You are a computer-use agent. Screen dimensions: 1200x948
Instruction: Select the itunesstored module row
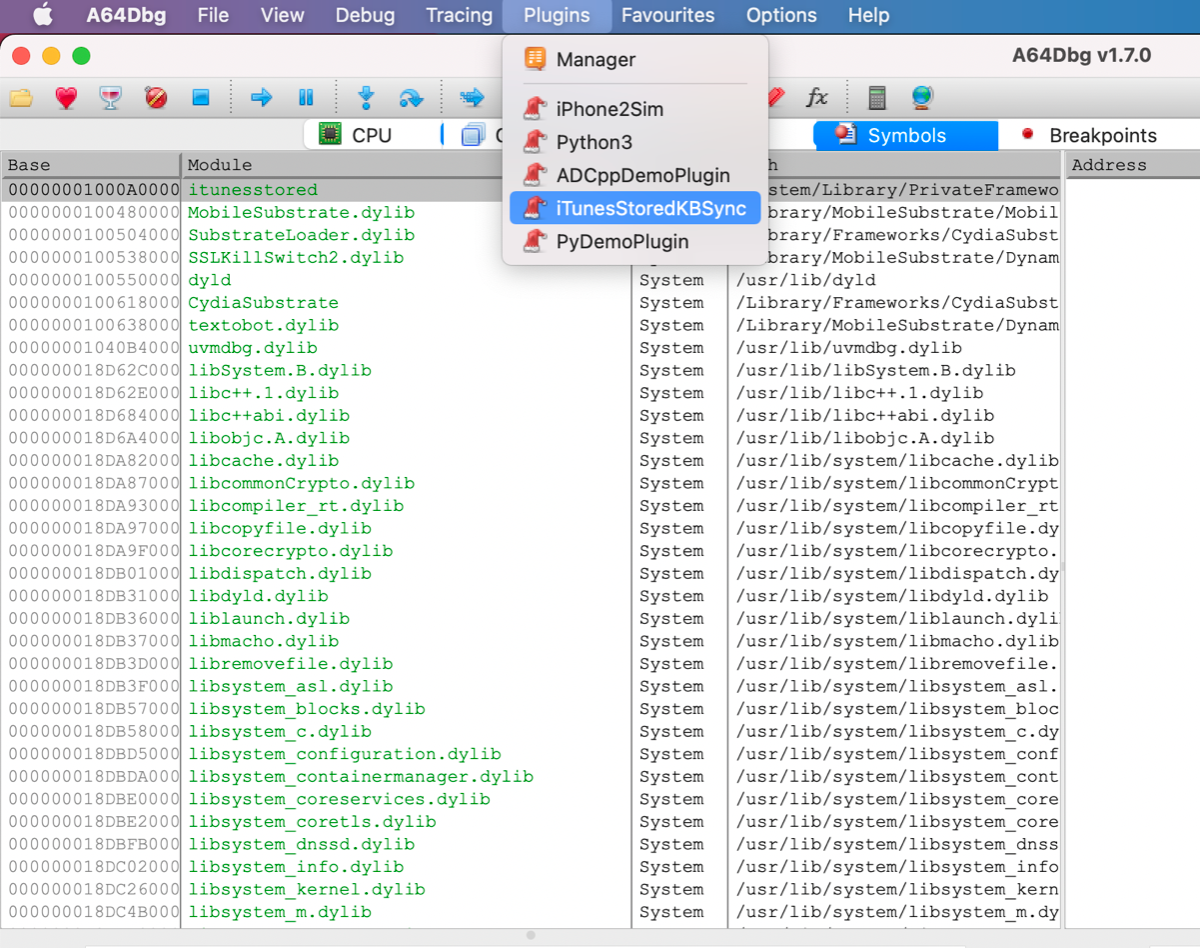(253, 190)
